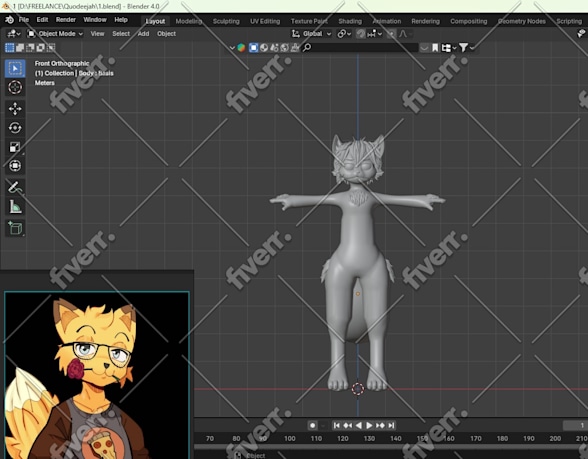Viewport: 588px width, 459px height.
Task: Open the auto keying options dropdown arrow
Action: point(322,426)
